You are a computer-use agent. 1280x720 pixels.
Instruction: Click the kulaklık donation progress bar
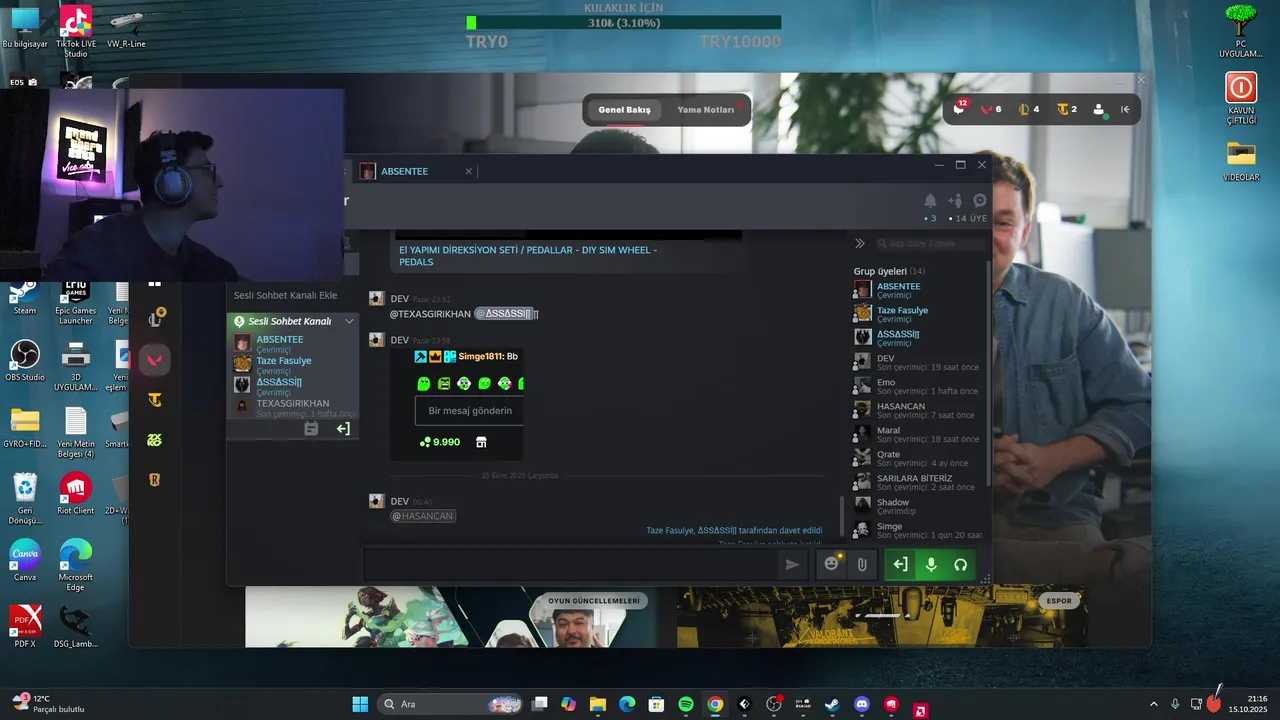(623, 22)
